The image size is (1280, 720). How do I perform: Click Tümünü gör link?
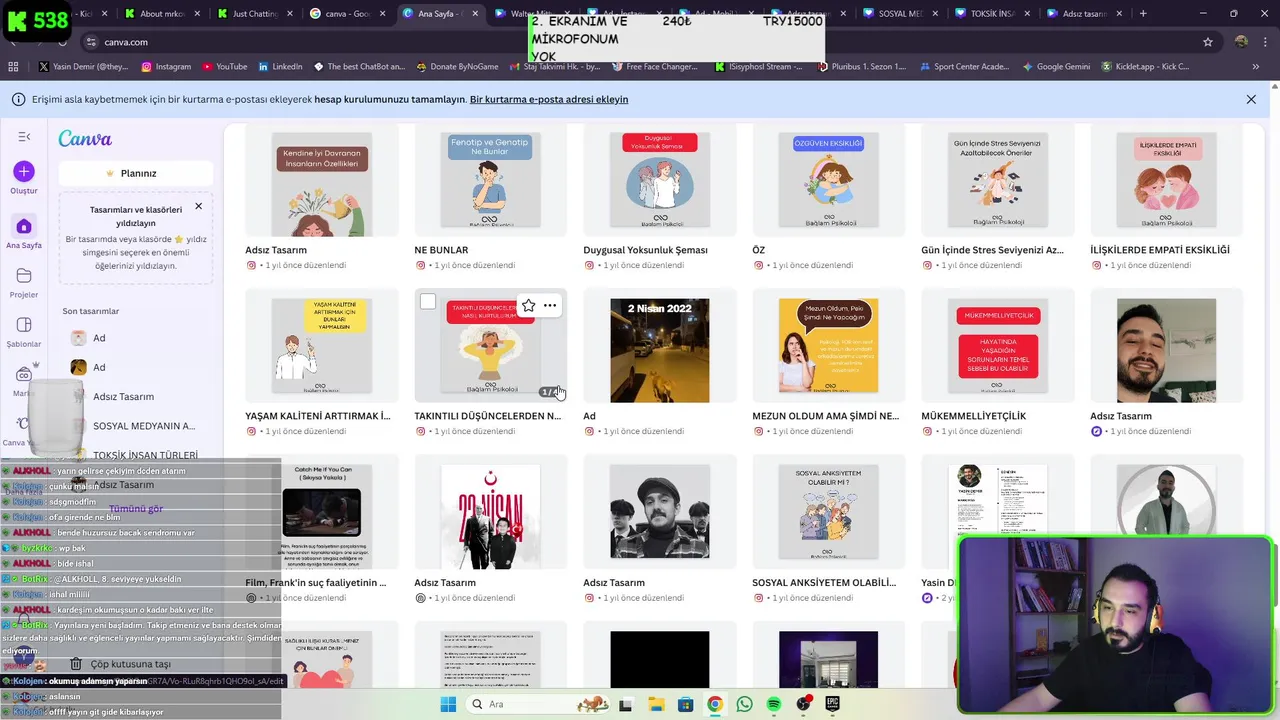136,509
